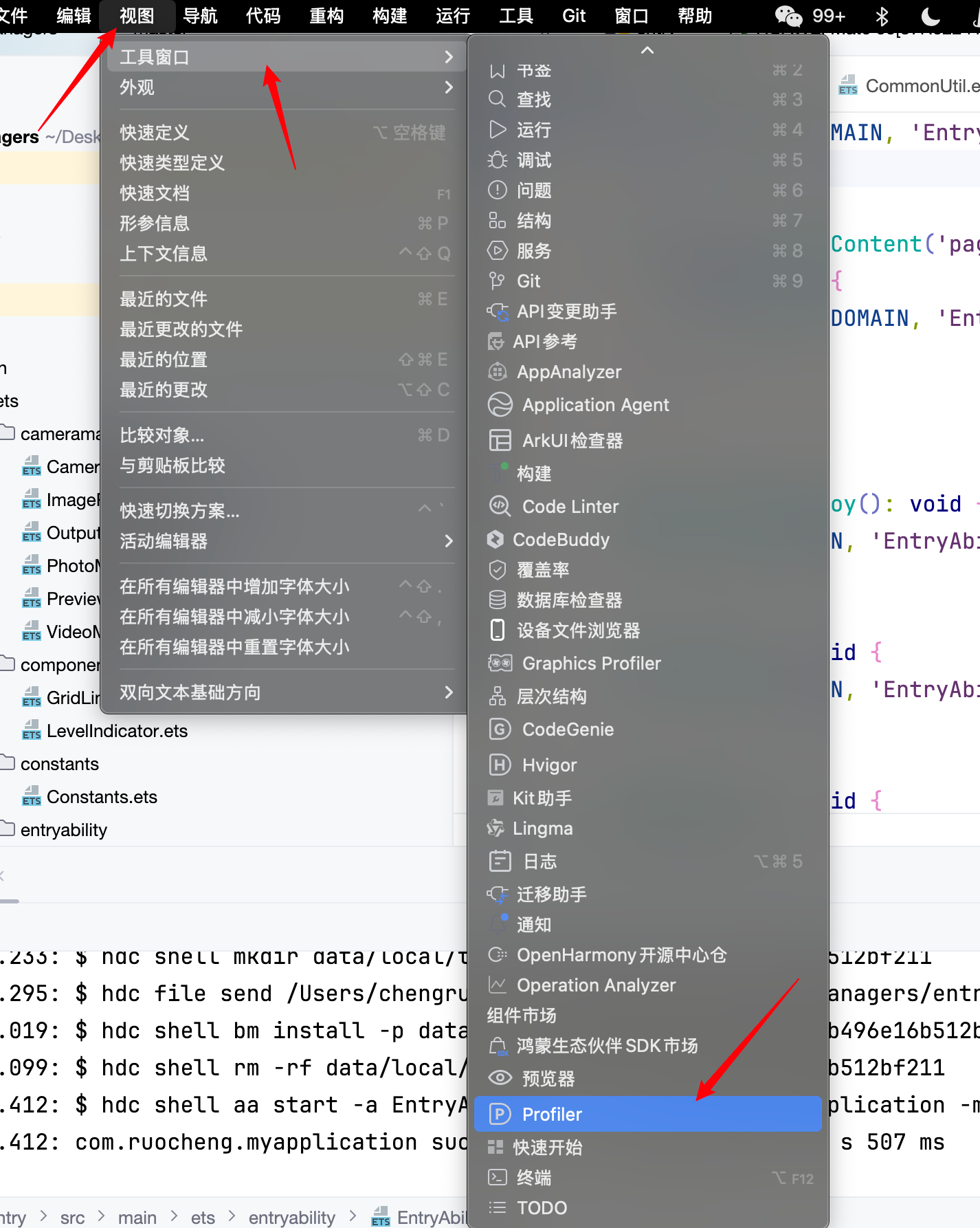
Task: Click the device file browser (设备文件浏览器) icon
Action: [497, 631]
